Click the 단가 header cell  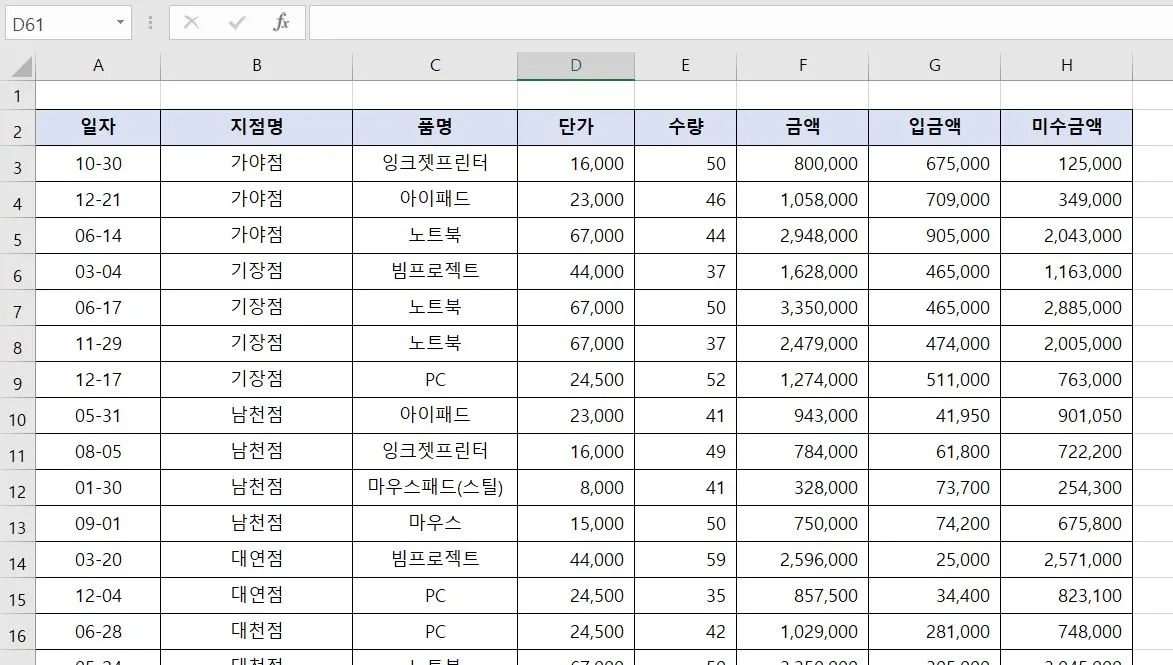coord(576,128)
